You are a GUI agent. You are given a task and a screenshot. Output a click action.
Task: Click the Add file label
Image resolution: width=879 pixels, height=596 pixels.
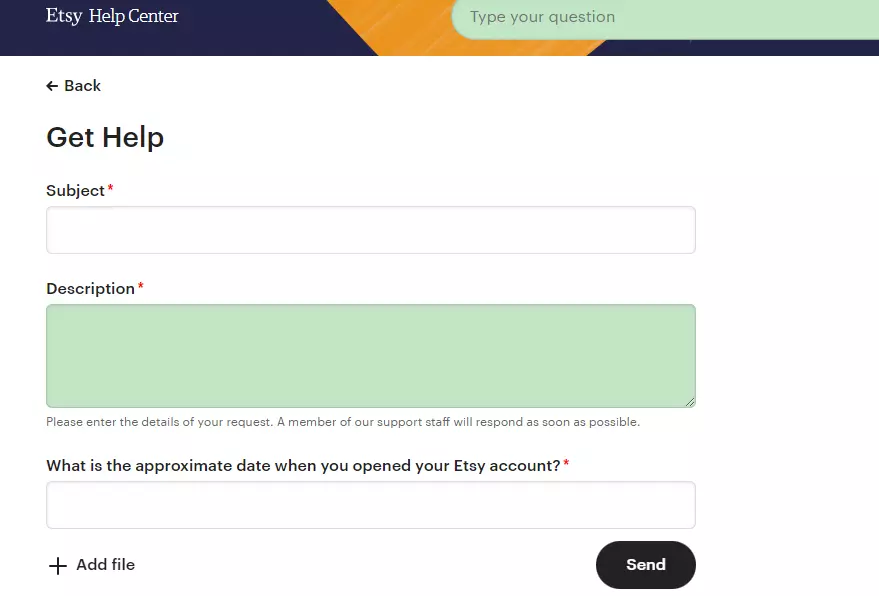[x=104, y=565]
